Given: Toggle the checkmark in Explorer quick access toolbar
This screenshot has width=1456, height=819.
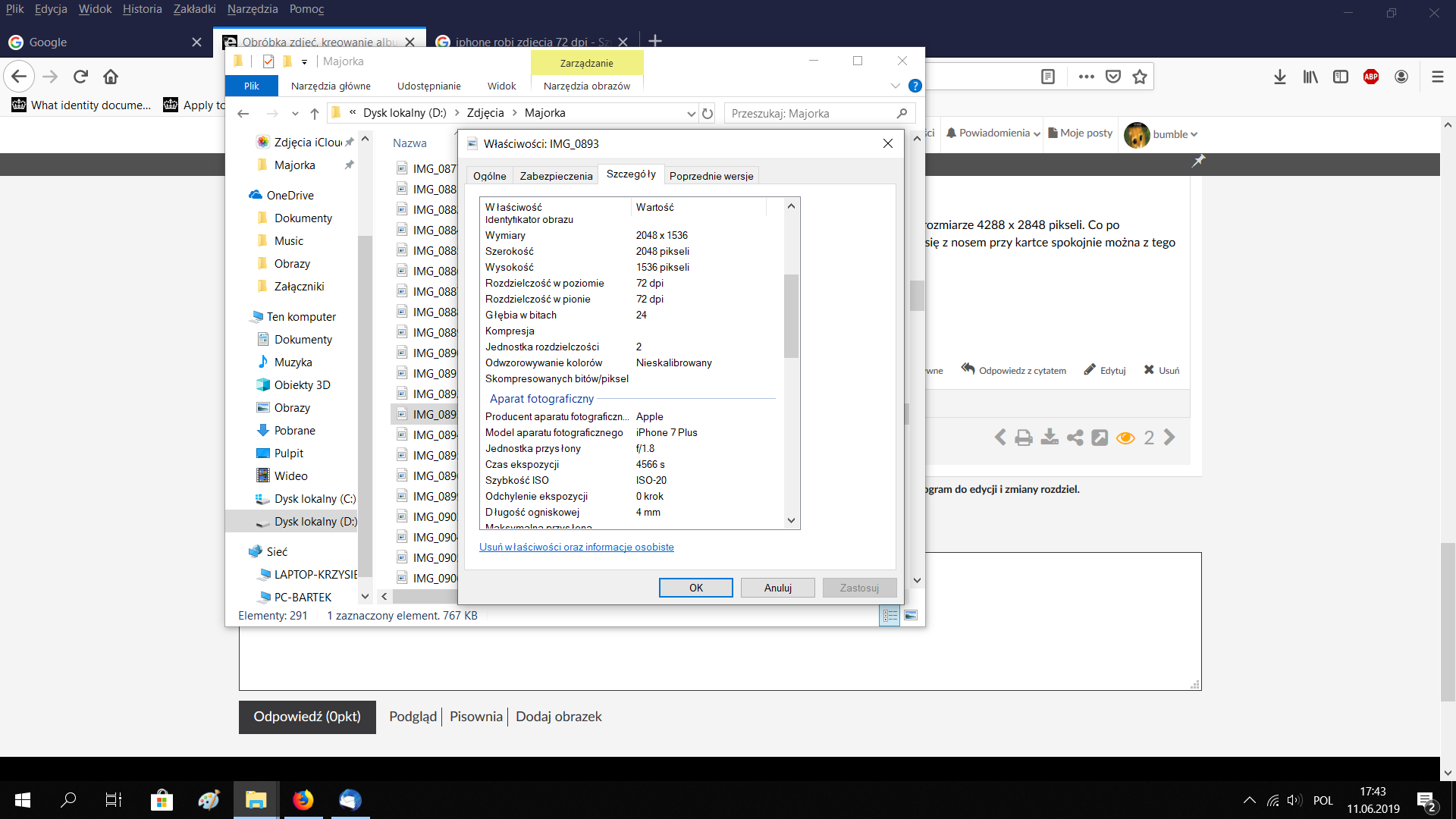Looking at the screenshot, I should [268, 61].
